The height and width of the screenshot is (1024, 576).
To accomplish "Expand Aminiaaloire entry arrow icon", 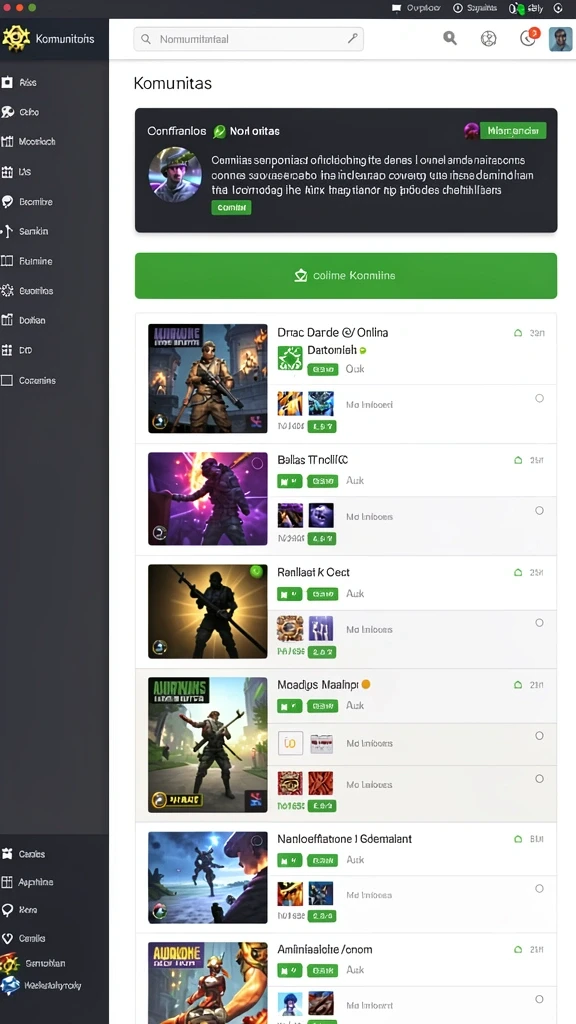I will [x=518, y=950].
